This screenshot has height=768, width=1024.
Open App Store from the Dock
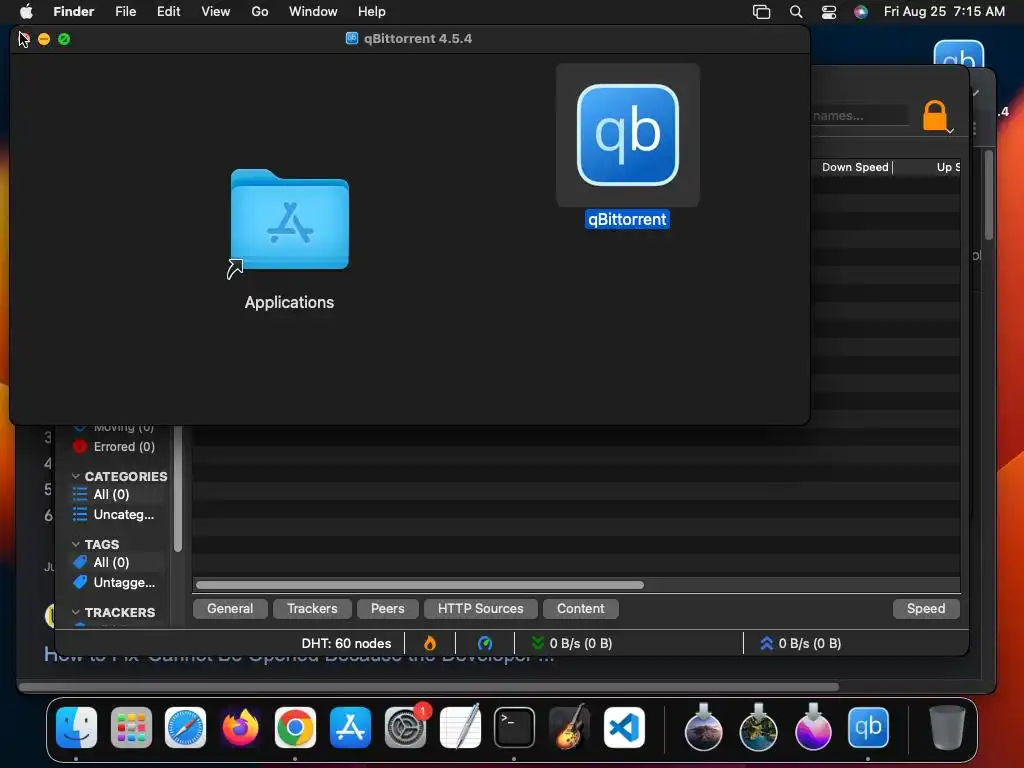[x=350, y=727]
